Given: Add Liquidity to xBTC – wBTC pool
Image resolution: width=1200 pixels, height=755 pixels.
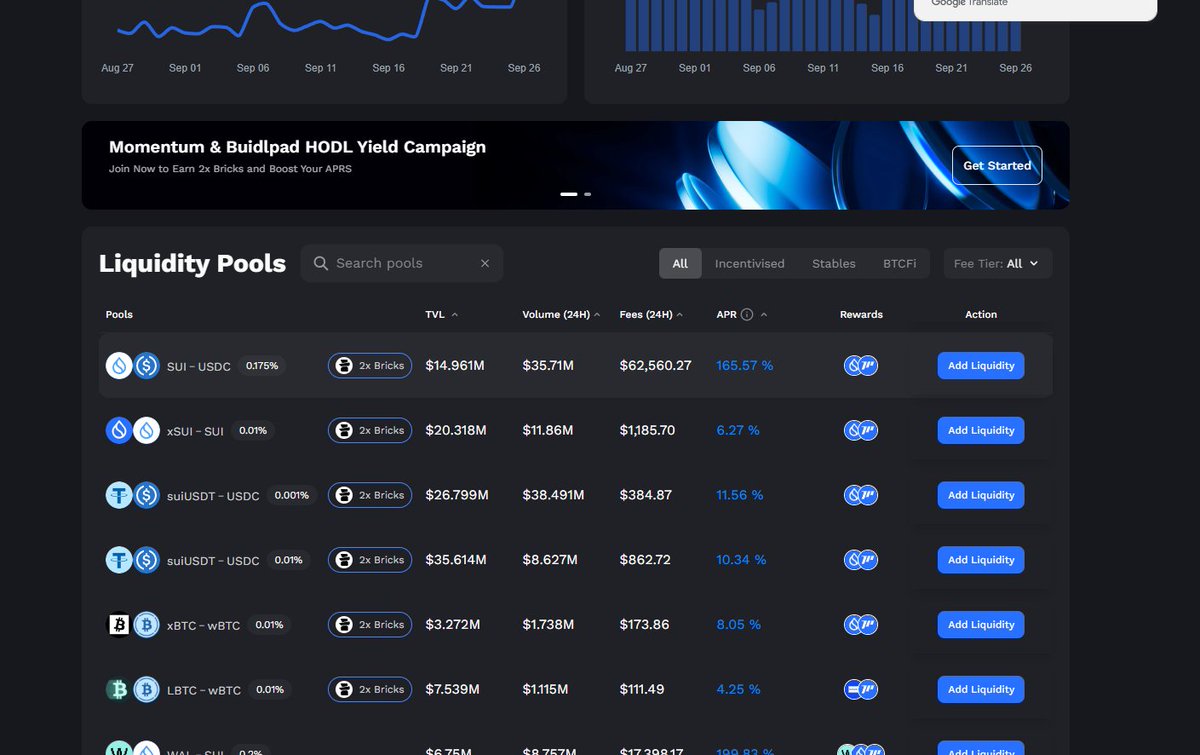Looking at the screenshot, I should [981, 625].
